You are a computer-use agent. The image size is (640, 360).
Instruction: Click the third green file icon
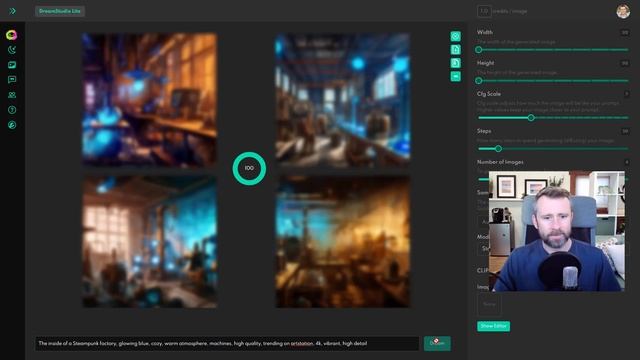pyautogui.click(x=456, y=63)
